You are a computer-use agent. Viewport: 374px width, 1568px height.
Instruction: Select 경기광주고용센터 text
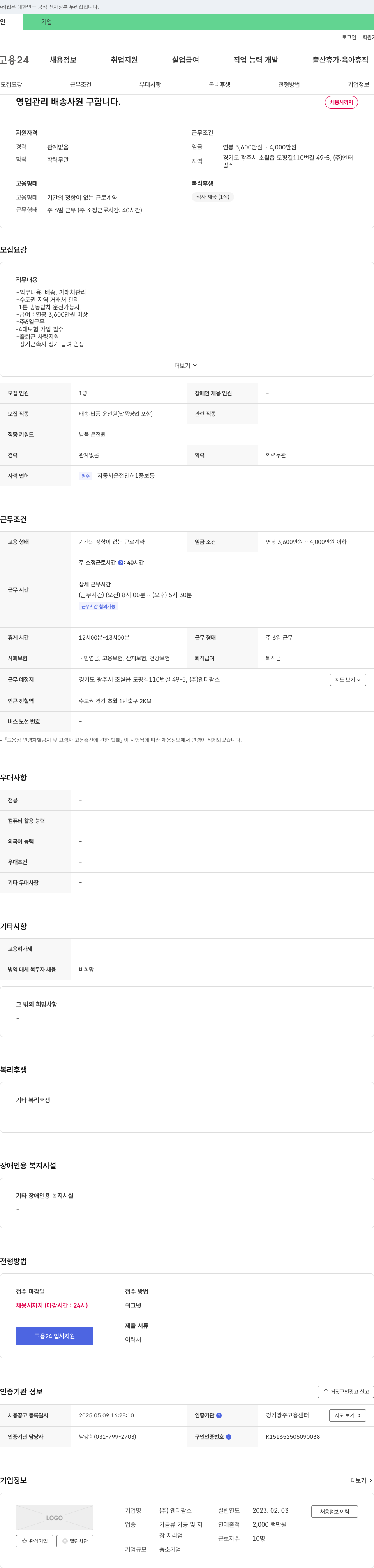coord(288,1415)
